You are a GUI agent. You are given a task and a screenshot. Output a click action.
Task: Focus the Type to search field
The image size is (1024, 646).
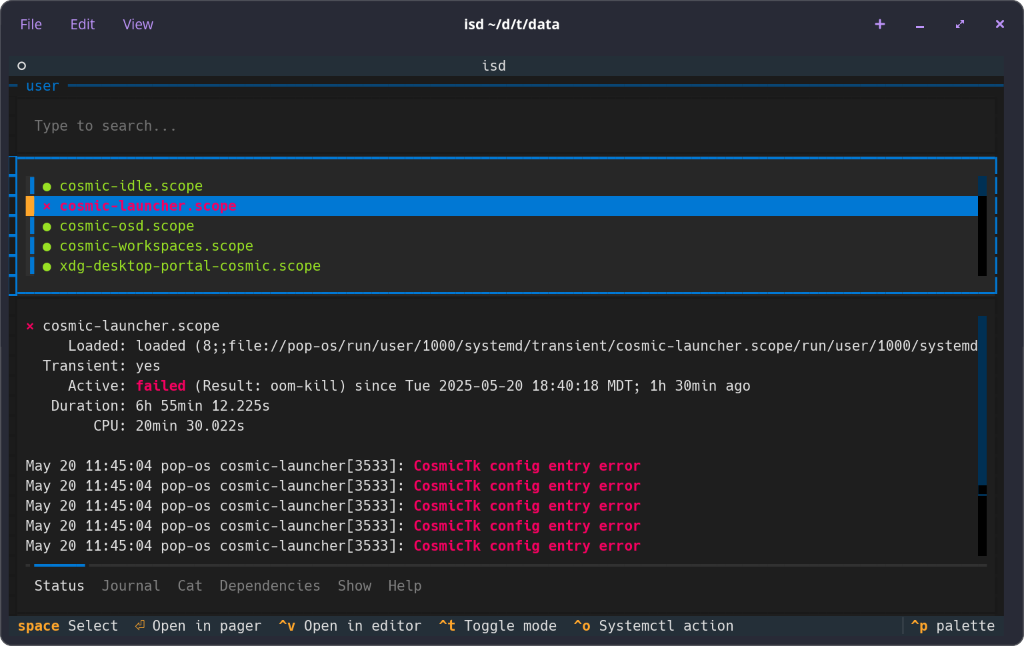click(x=506, y=126)
